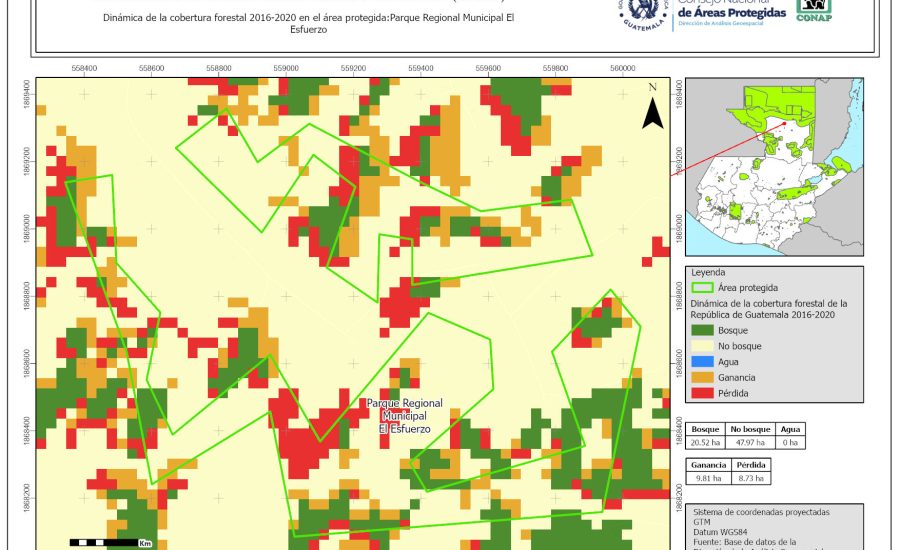Click the Sistema de coordenadas proyectadas text
The height and width of the screenshot is (550, 900).
point(761,511)
